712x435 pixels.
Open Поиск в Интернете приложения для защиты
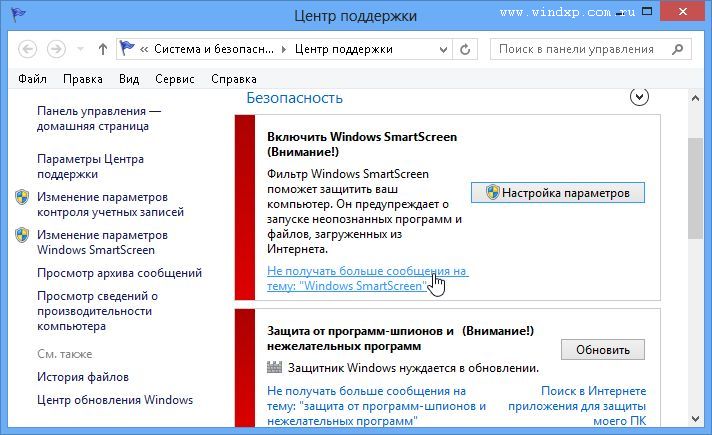click(577, 406)
